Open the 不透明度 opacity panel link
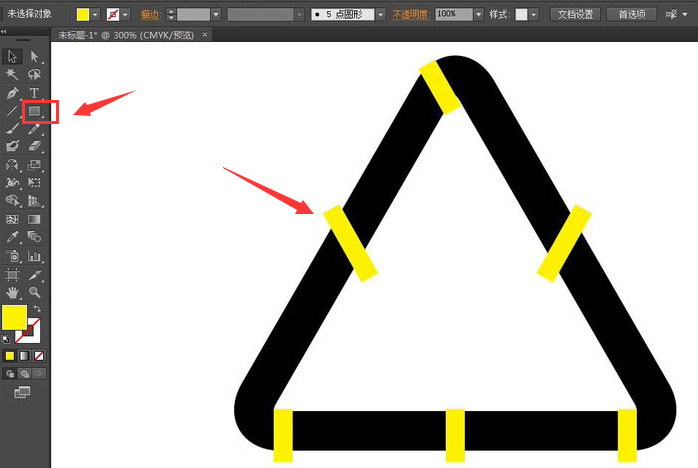 [x=410, y=15]
